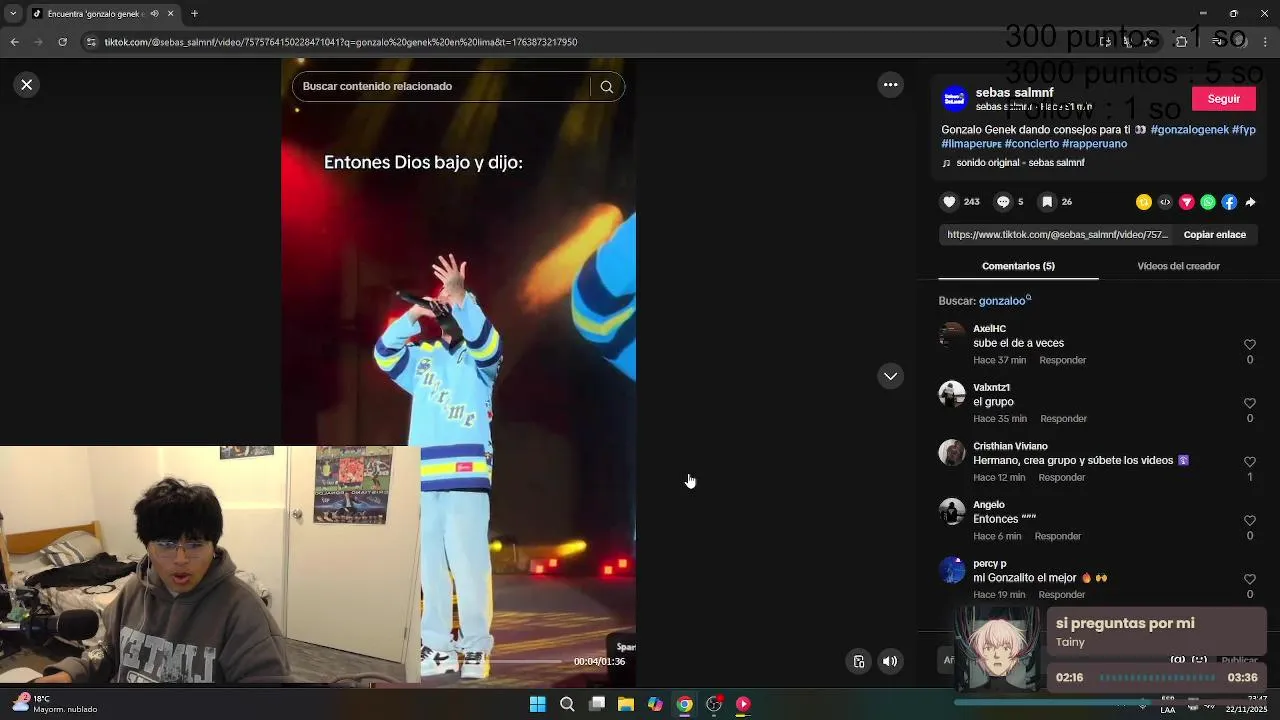Click the browser address bar URL

click(x=341, y=42)
